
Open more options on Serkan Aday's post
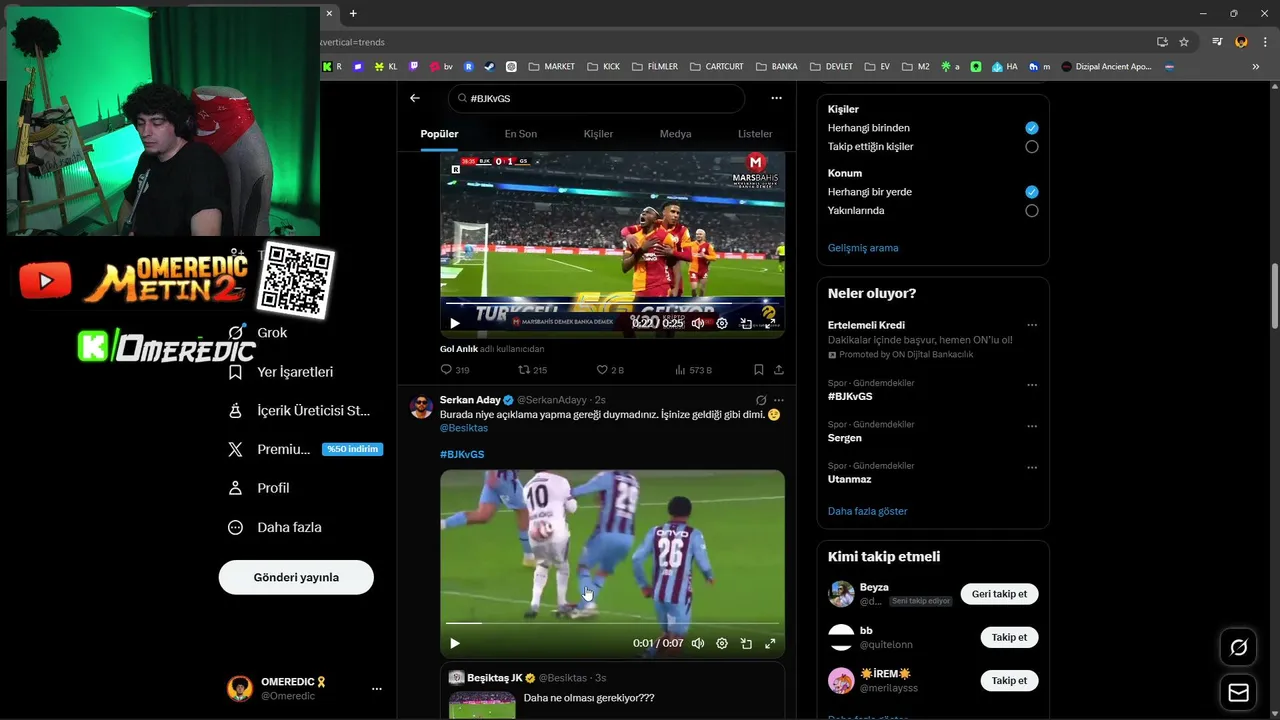click(779, 400)
